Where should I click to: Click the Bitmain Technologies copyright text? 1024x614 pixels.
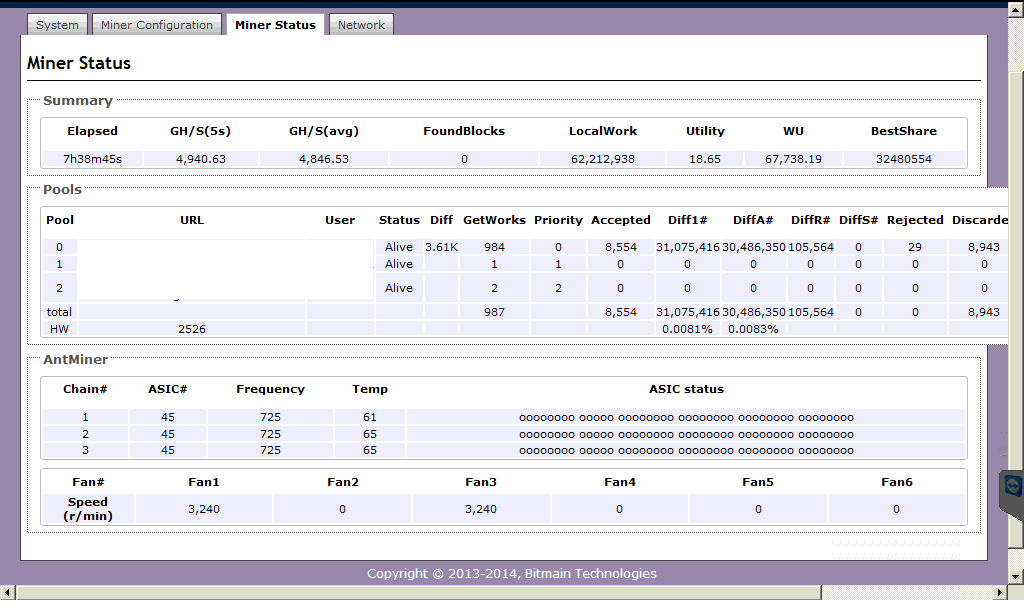(x=511, y=574)
